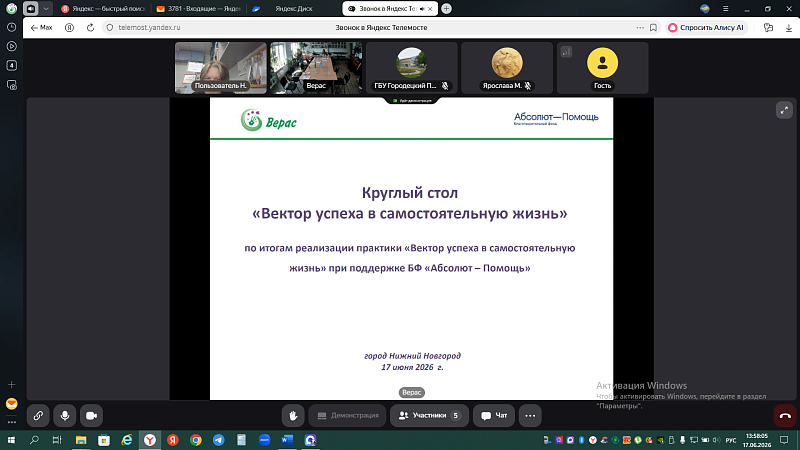Screen dimensions: 800x450
Task: Add a new sidebar app with plus
Action: point(11,385)
